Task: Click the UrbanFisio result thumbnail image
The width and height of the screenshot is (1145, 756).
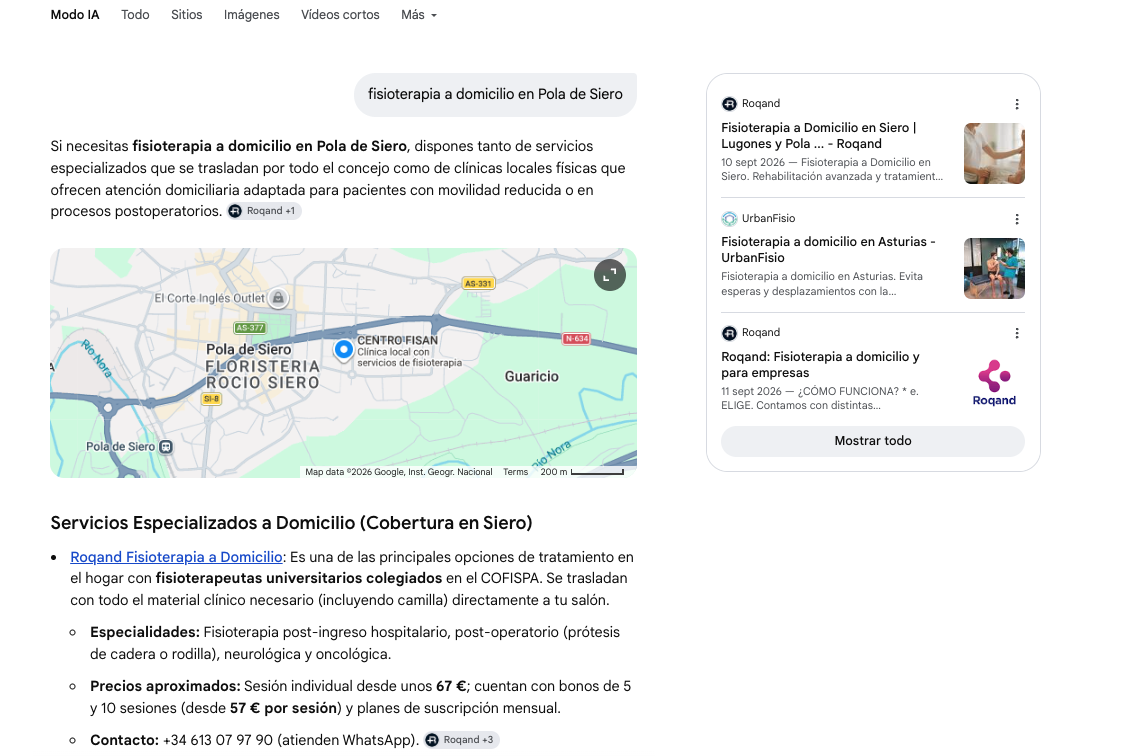Action: click(994, 268)
